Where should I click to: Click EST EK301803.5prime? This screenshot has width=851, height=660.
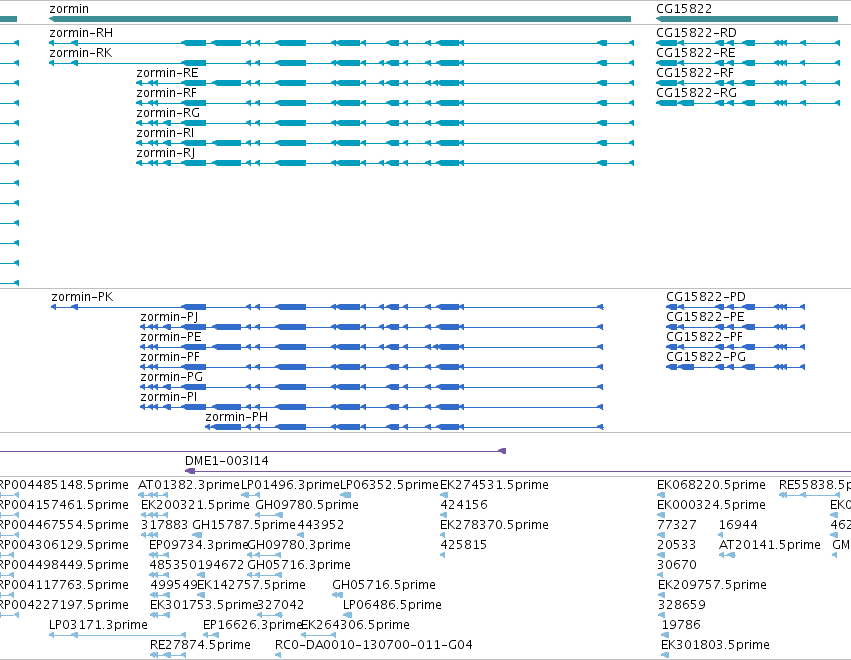[715, 645]
